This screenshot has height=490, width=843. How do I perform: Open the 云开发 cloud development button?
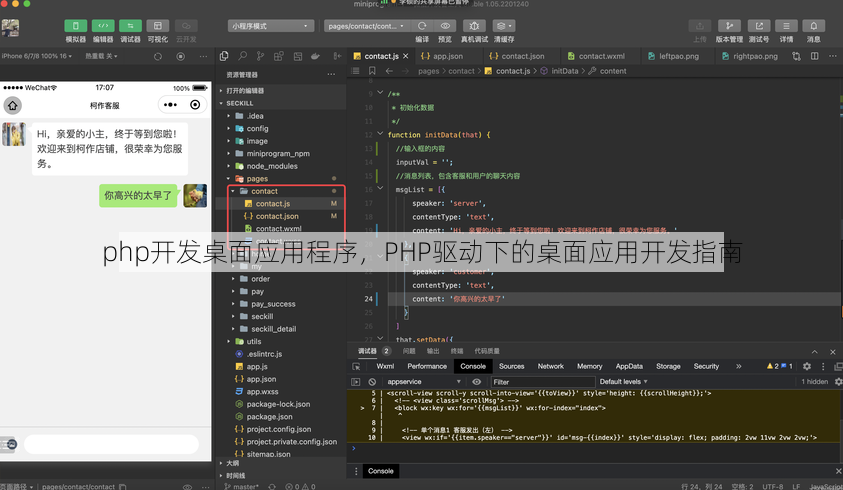pos(186,26)
